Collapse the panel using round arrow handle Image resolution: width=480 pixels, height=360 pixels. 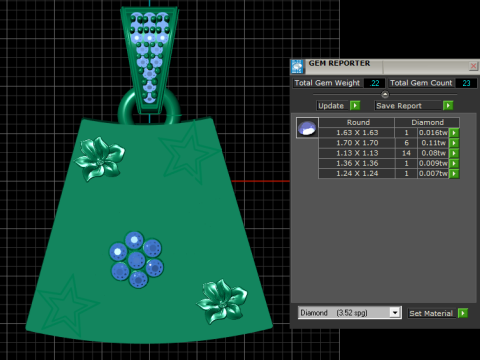[385, 94]
